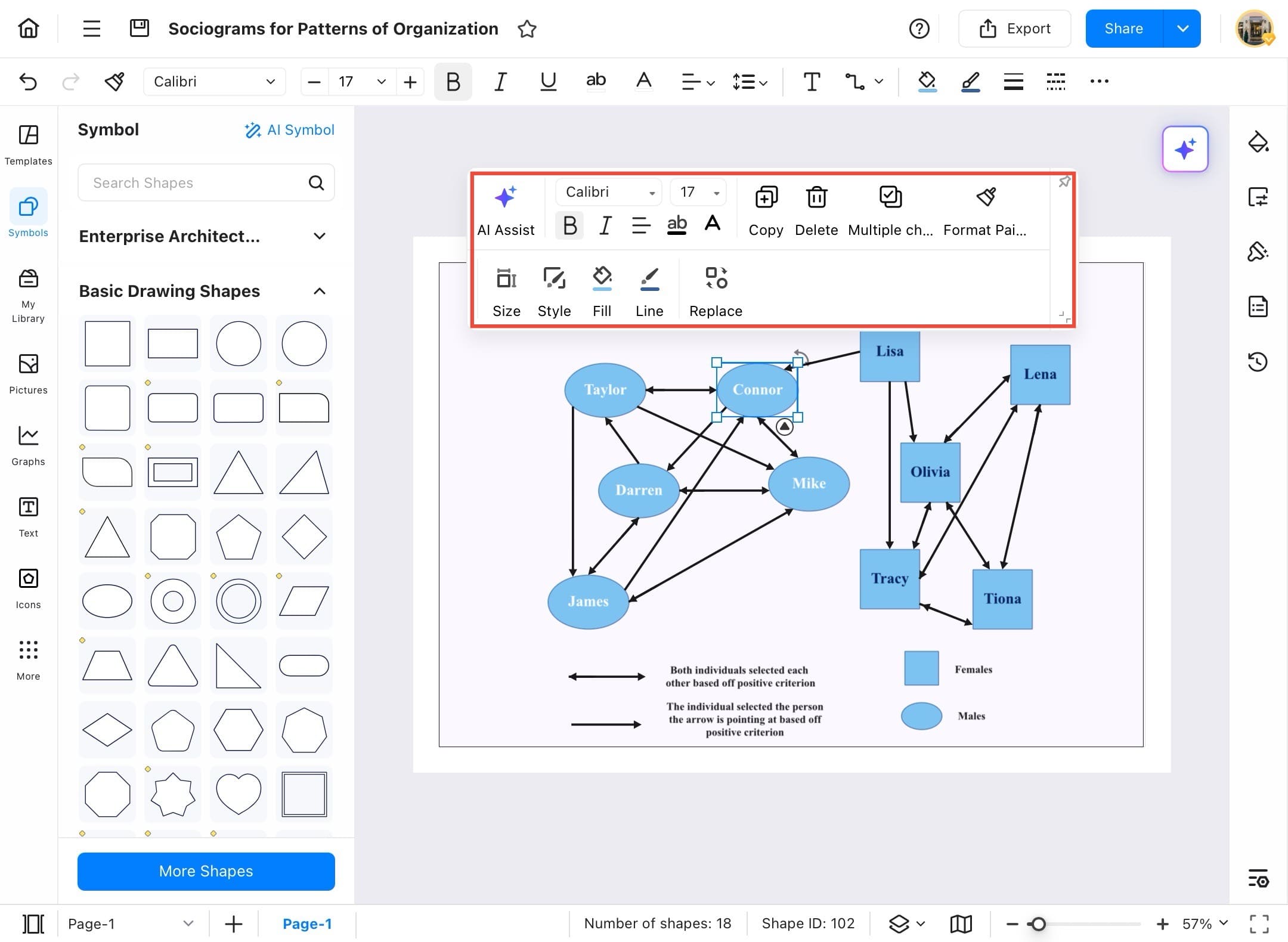Click the zoom slider handle
The image size is (1288, 942).
[x=1038, y=924]
